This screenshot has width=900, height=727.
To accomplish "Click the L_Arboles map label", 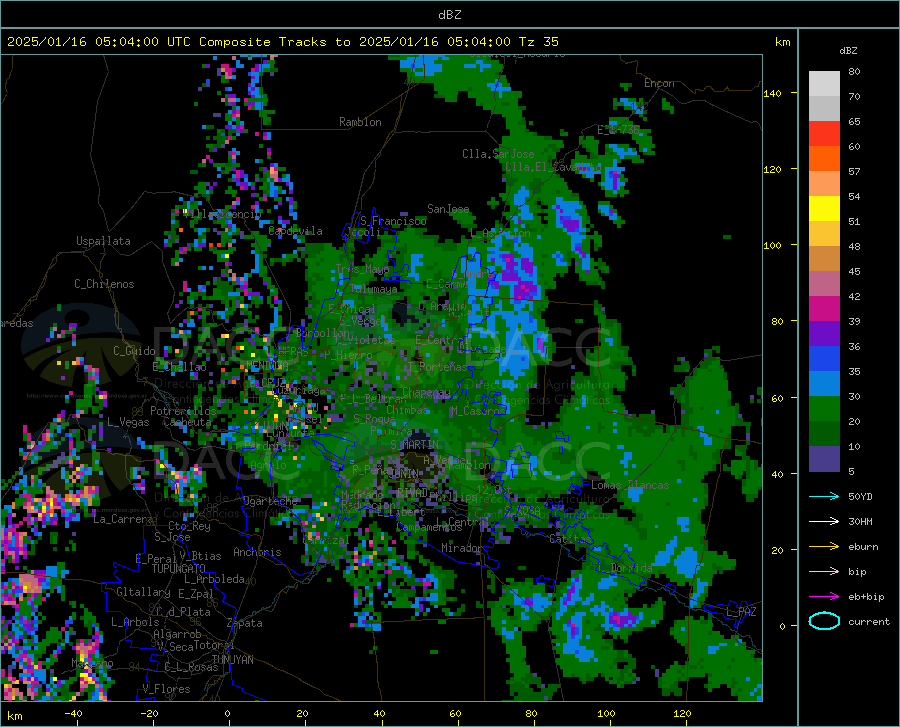I will (x=135, y=622).
